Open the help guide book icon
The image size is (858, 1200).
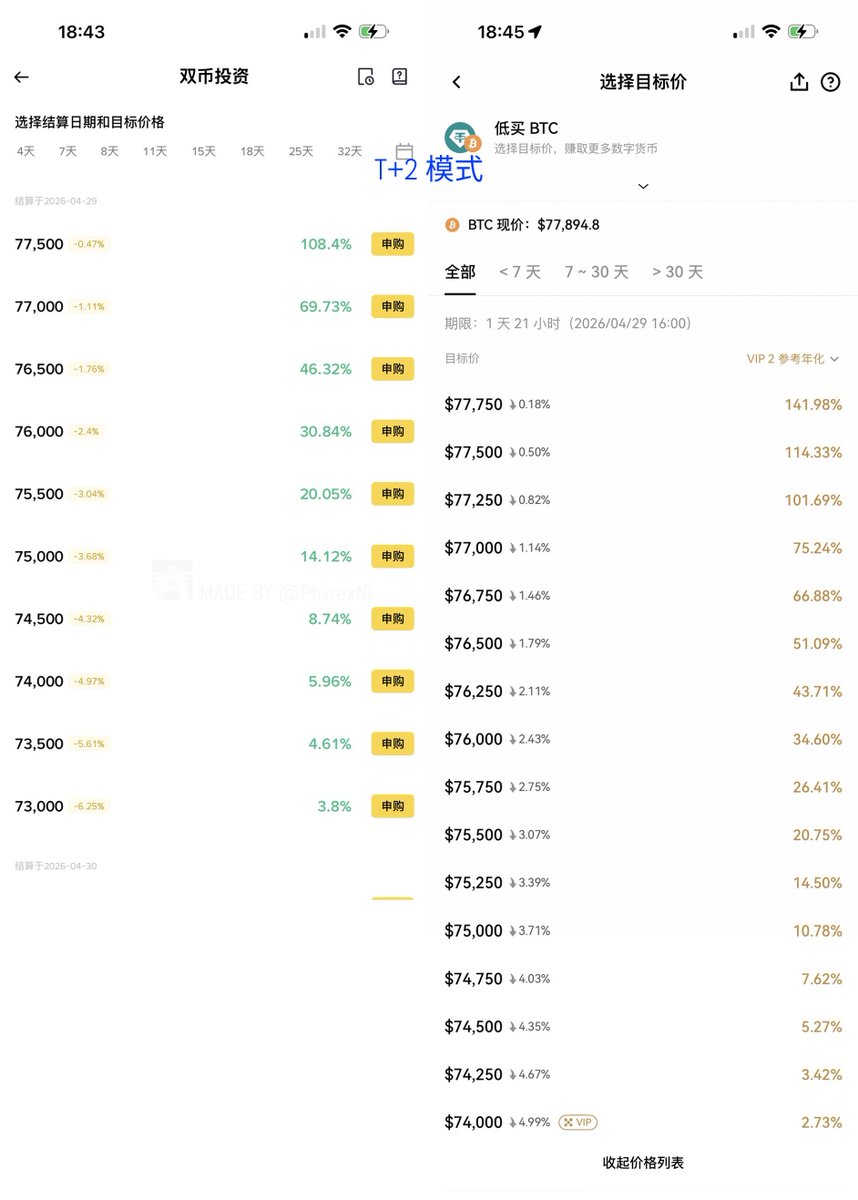pyautogui.click(x=399, y=76)
